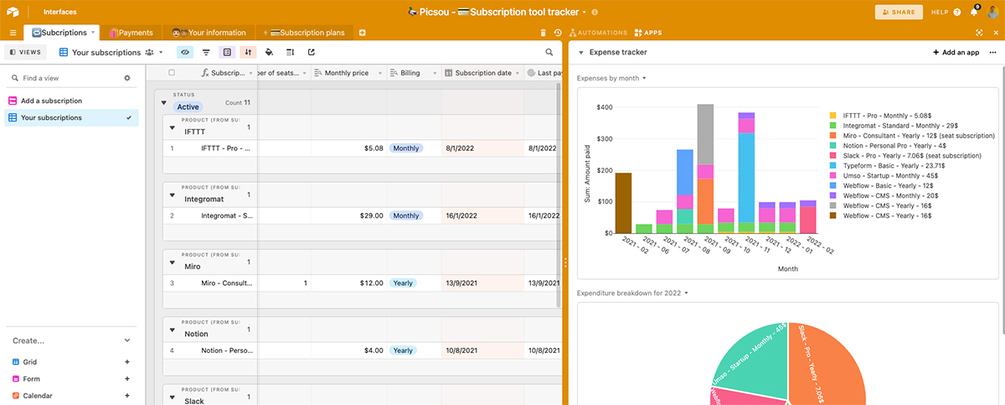Switch to Your information table tab
Image resolution: width=1005 pixels, height=405 pixels.
pos(208,33)
